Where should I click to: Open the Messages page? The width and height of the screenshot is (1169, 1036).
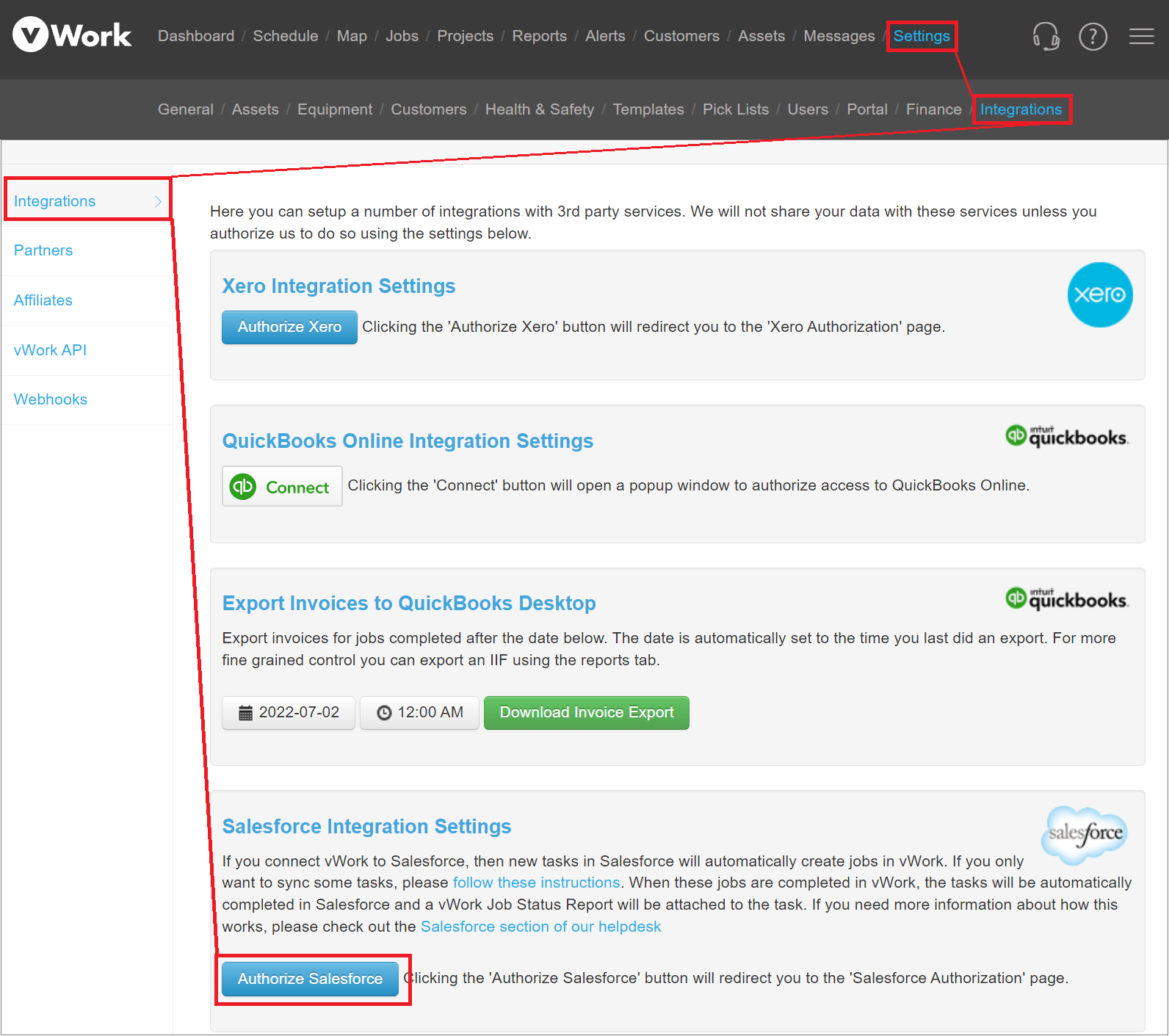[x=839, y=36]
